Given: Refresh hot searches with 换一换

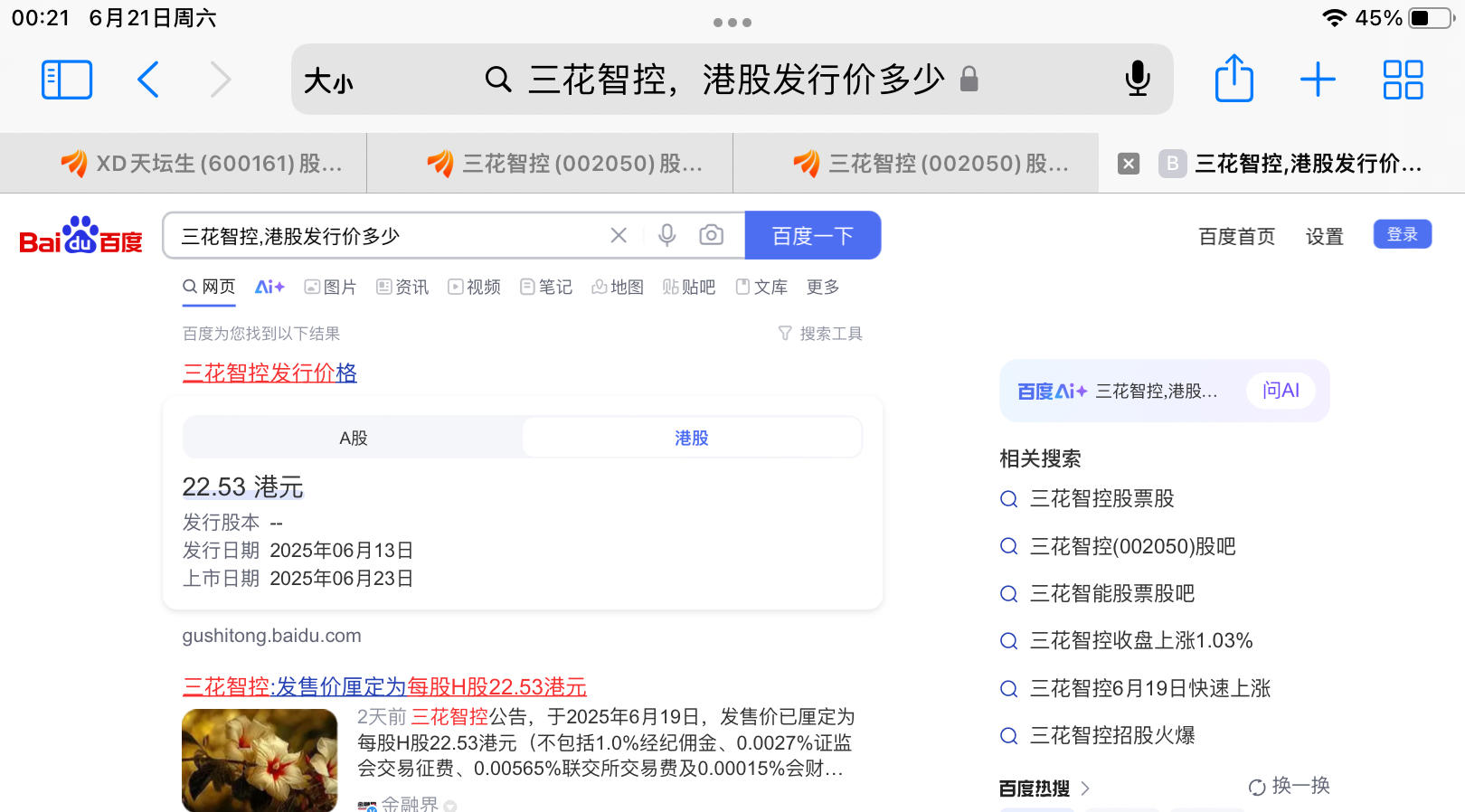Looking at the screenshot, I should click(1289, 786).
